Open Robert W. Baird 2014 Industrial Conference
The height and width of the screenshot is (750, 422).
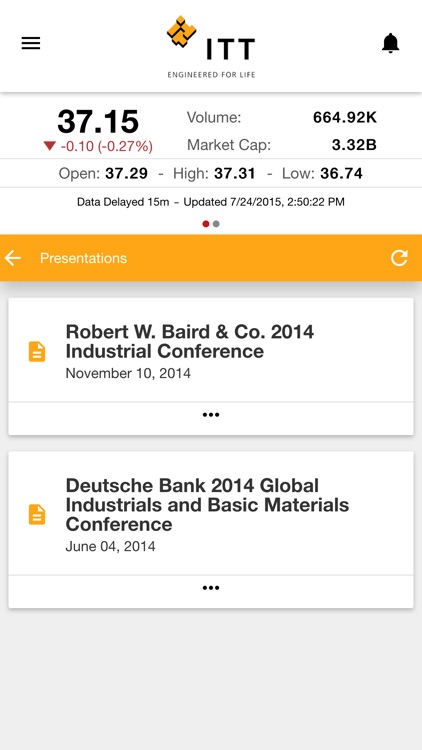point(189,341)
